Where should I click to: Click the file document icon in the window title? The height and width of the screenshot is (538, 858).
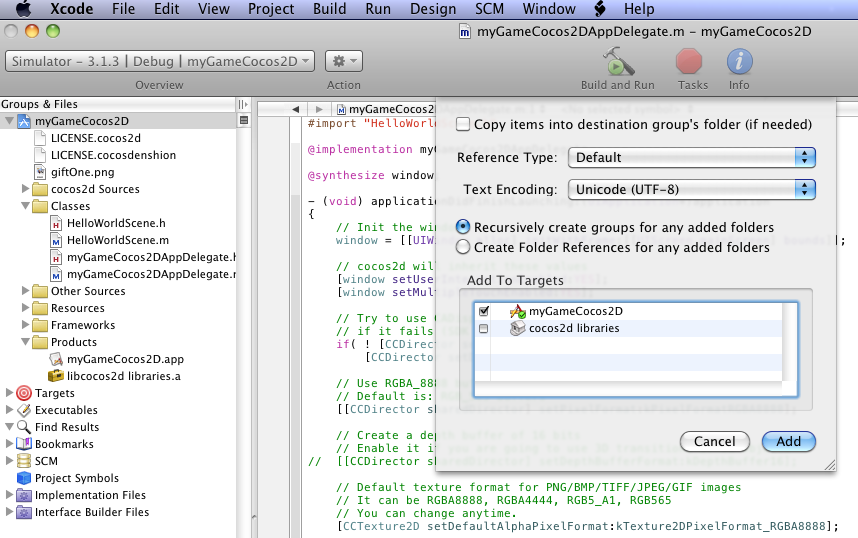(x=465, y=32)
